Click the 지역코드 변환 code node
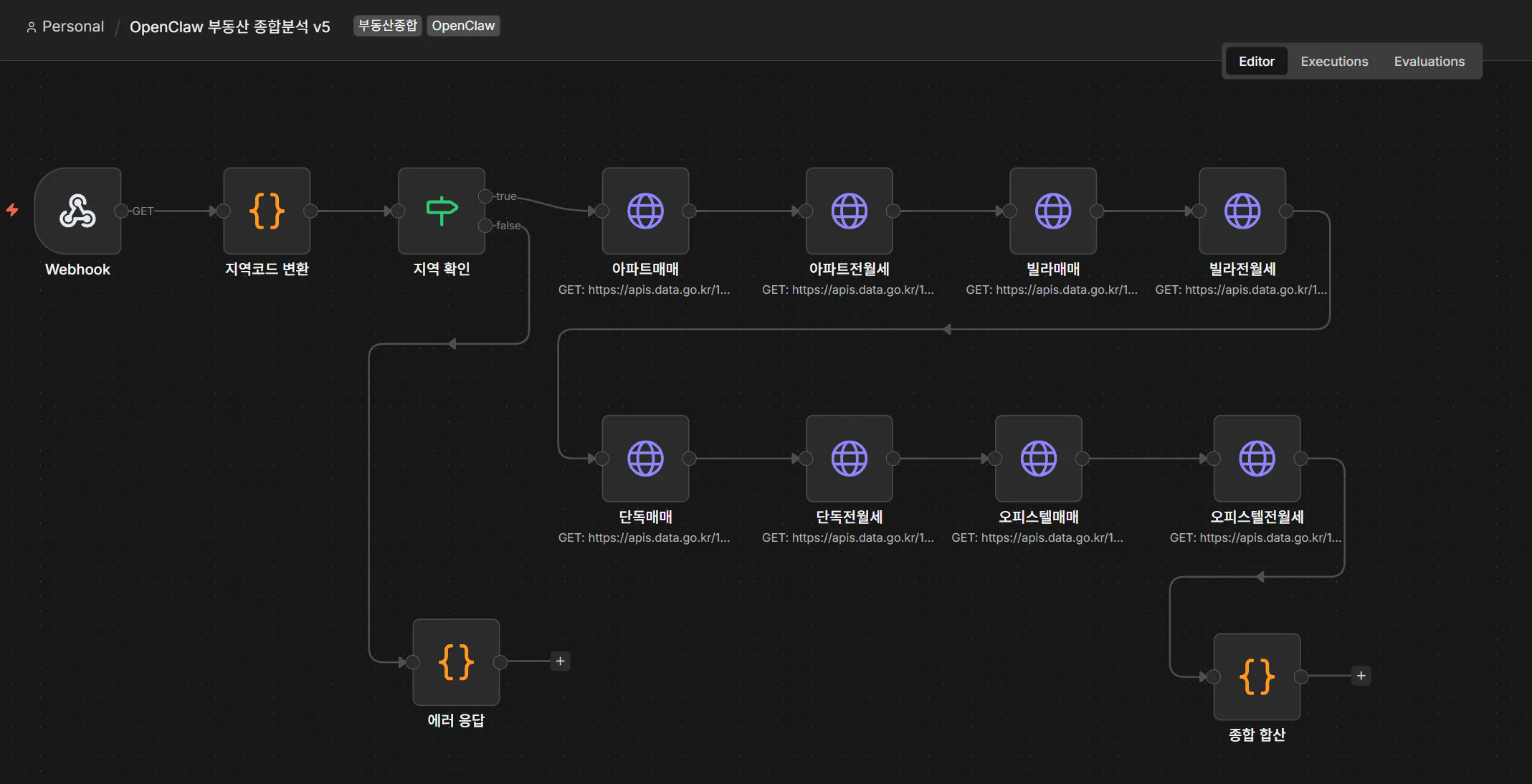This screenshot has height=784, width=1532. [267, 211]
